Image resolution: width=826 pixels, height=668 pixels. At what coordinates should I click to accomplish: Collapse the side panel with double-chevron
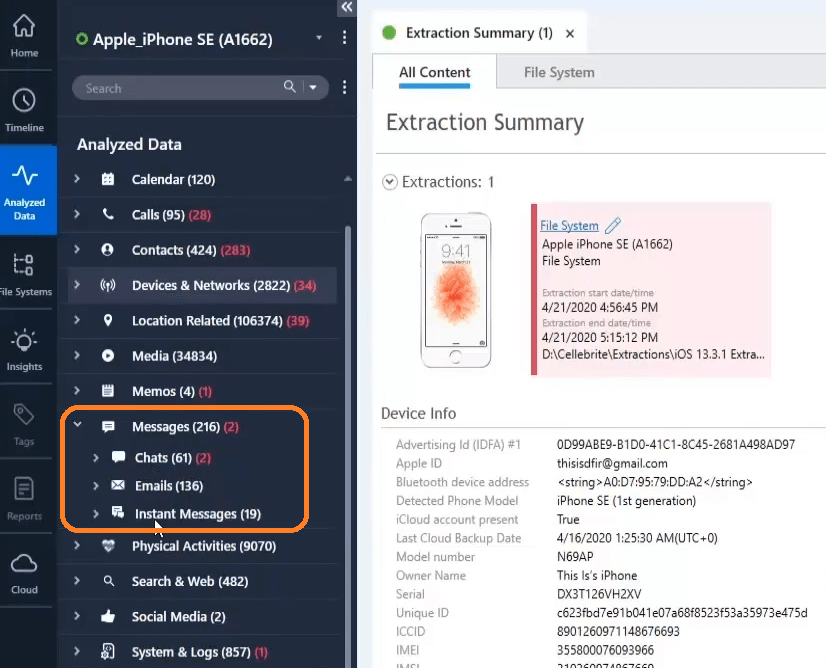[x=347, y=7]
